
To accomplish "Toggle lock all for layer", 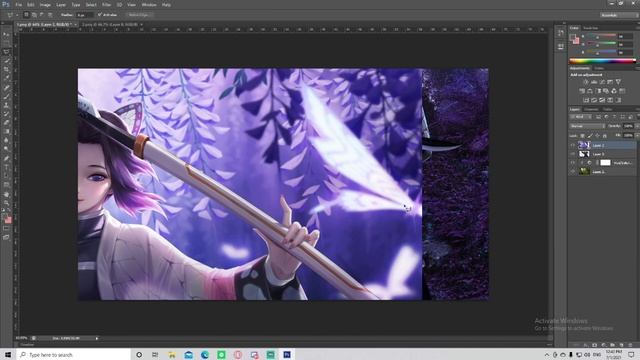I will 604,136.
